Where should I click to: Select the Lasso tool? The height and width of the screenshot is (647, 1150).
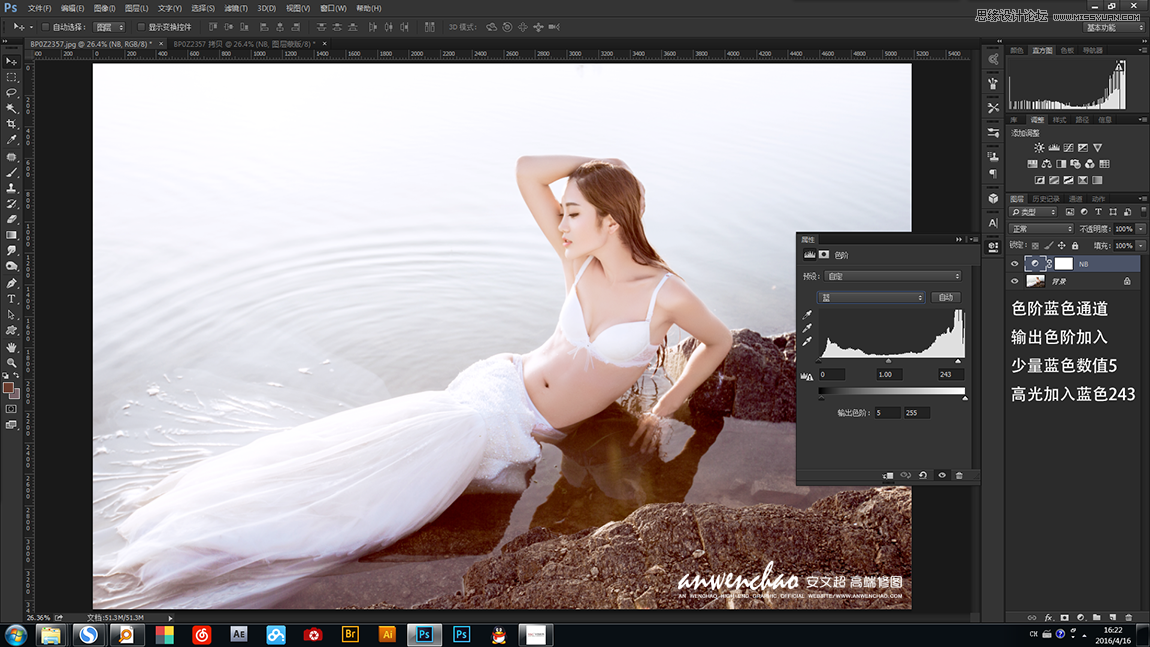click(11, 92)
